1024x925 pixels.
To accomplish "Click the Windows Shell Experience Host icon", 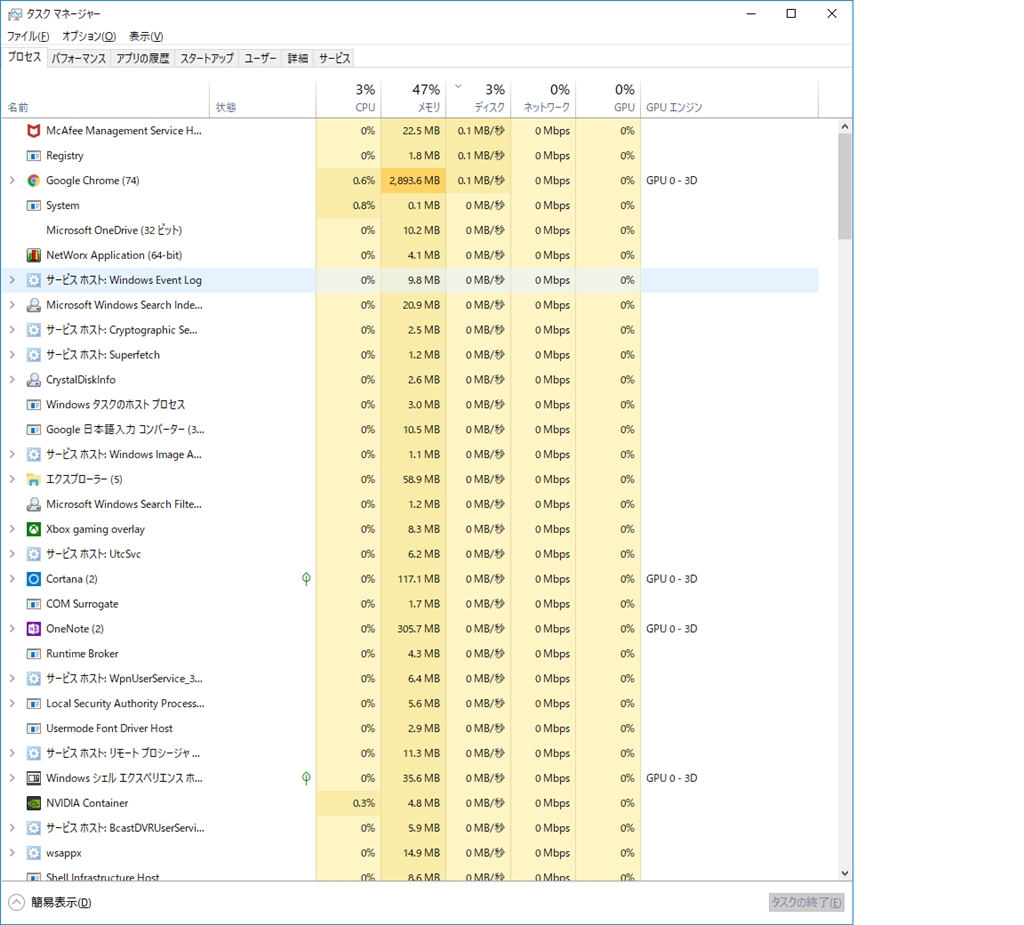I will [x=33, y=778].
